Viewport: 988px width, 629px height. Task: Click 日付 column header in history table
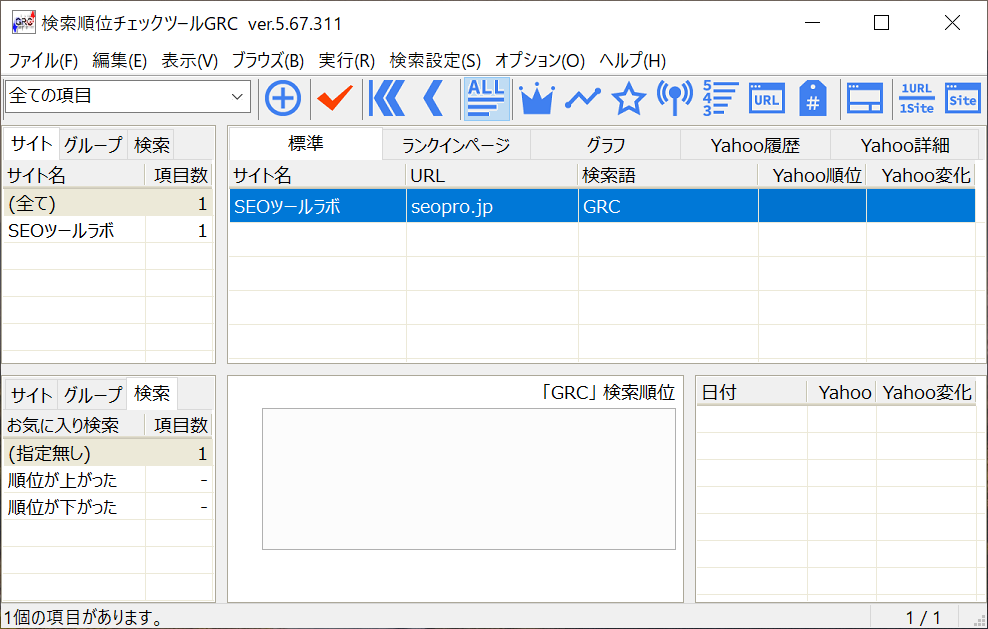coord(752,393)
